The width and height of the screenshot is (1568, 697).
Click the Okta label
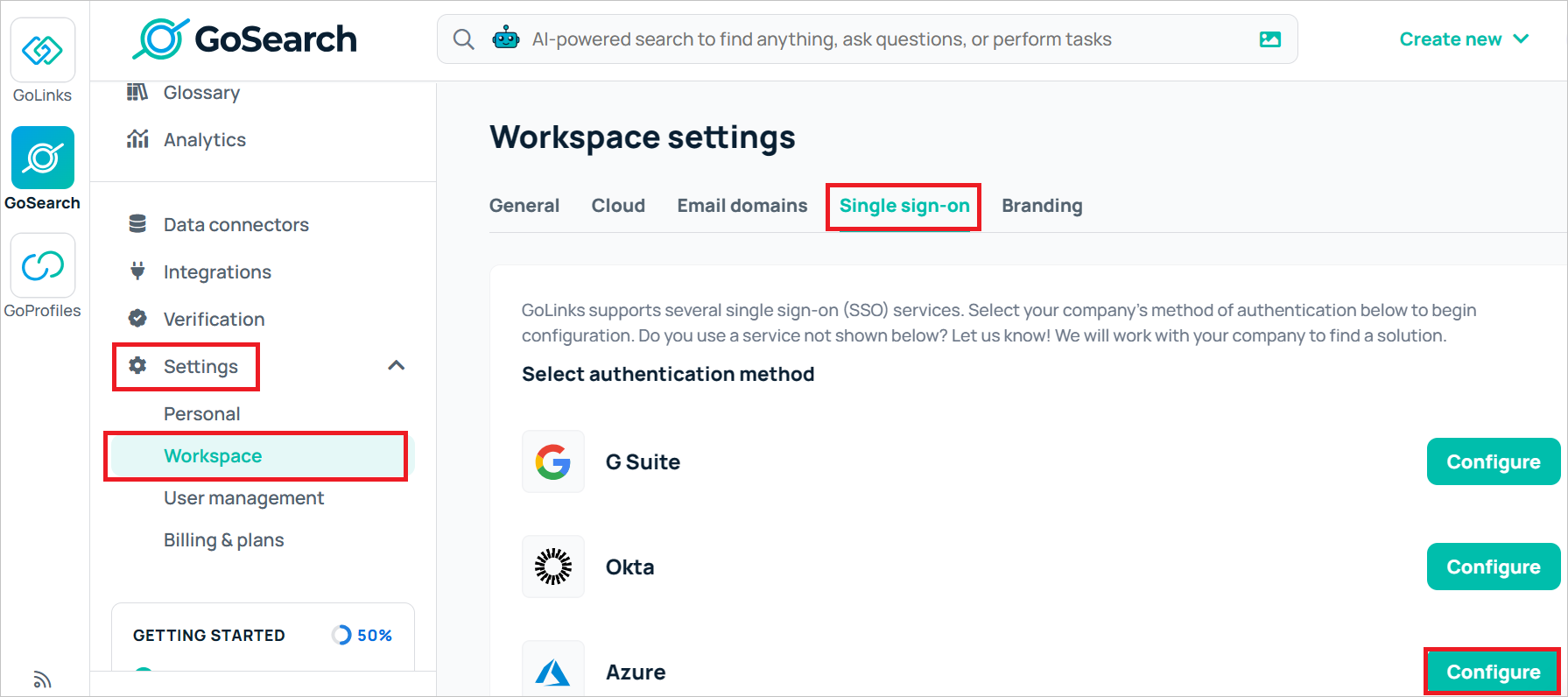click(629, 567)
